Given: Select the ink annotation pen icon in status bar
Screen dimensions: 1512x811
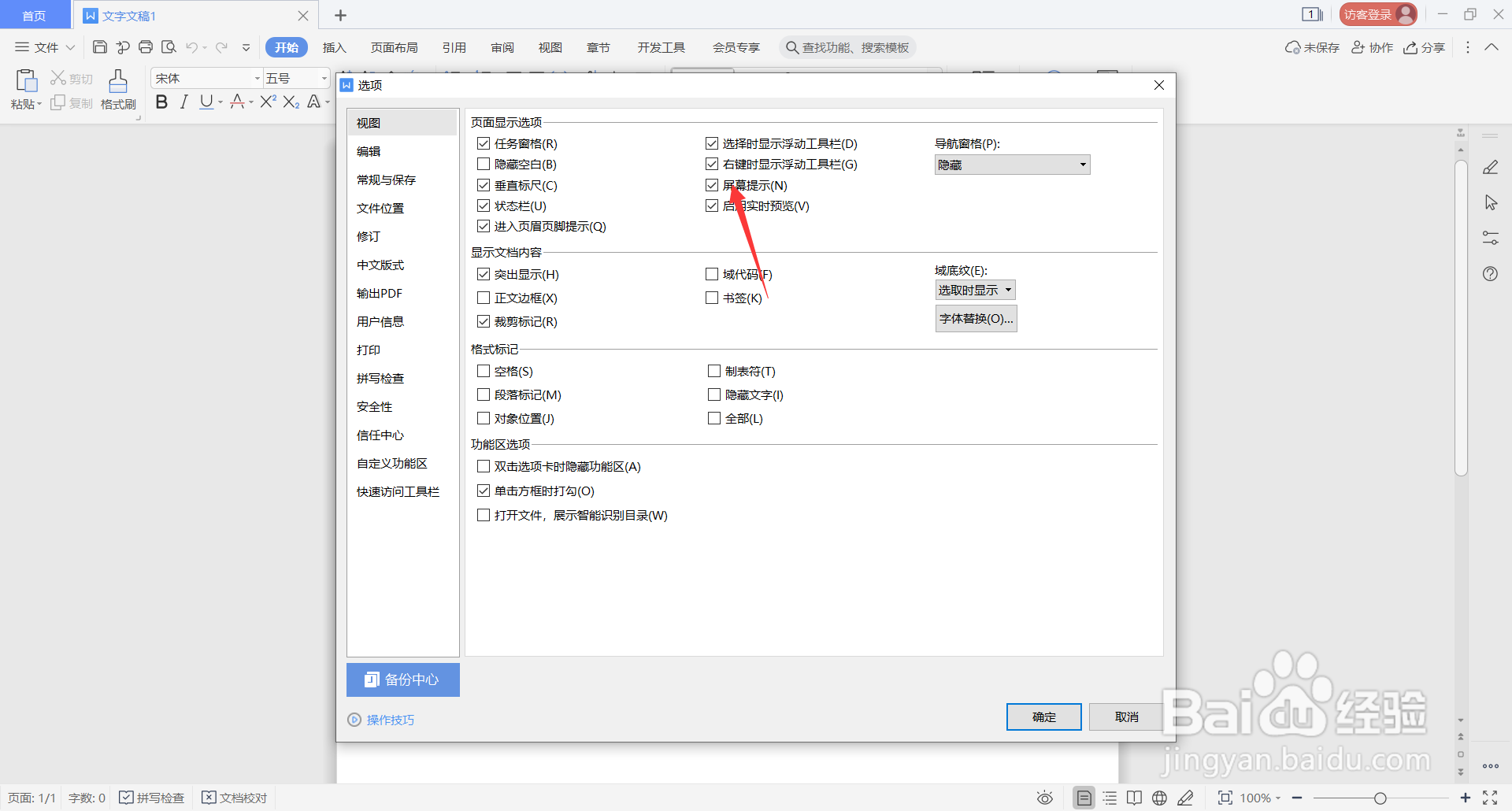Looking at the screenshot, I should click(x=1186, y=798).
